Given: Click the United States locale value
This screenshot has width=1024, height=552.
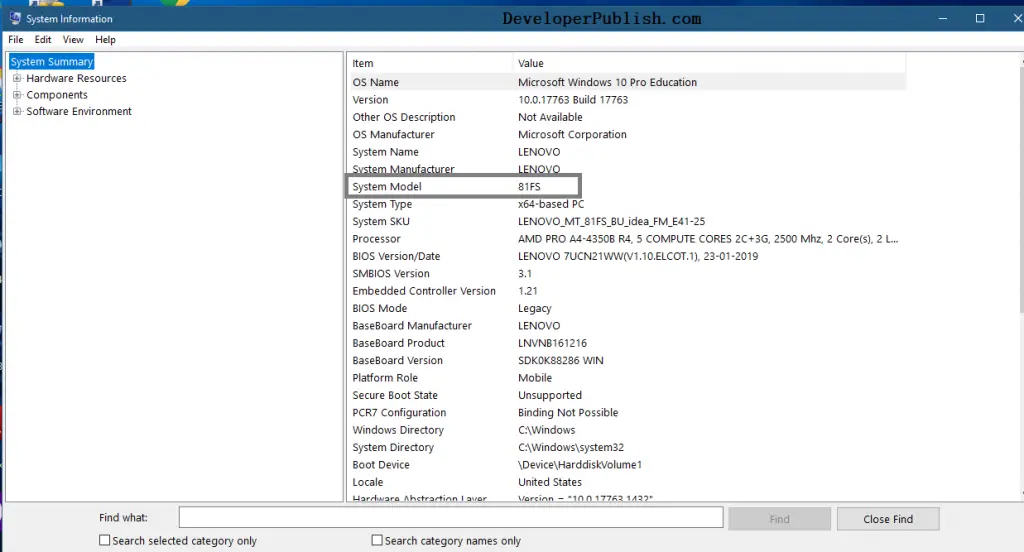Looking at the screenshot, I should click(x=550, y=482).
